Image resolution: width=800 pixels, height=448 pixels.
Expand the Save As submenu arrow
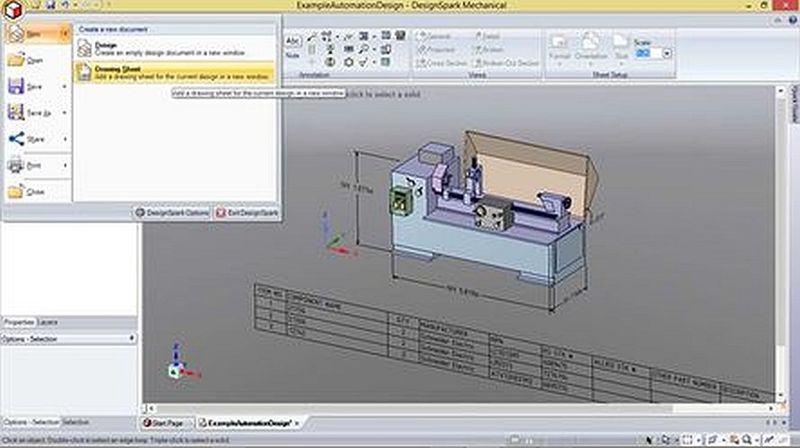pyautogui.click(x=65, y=113)
